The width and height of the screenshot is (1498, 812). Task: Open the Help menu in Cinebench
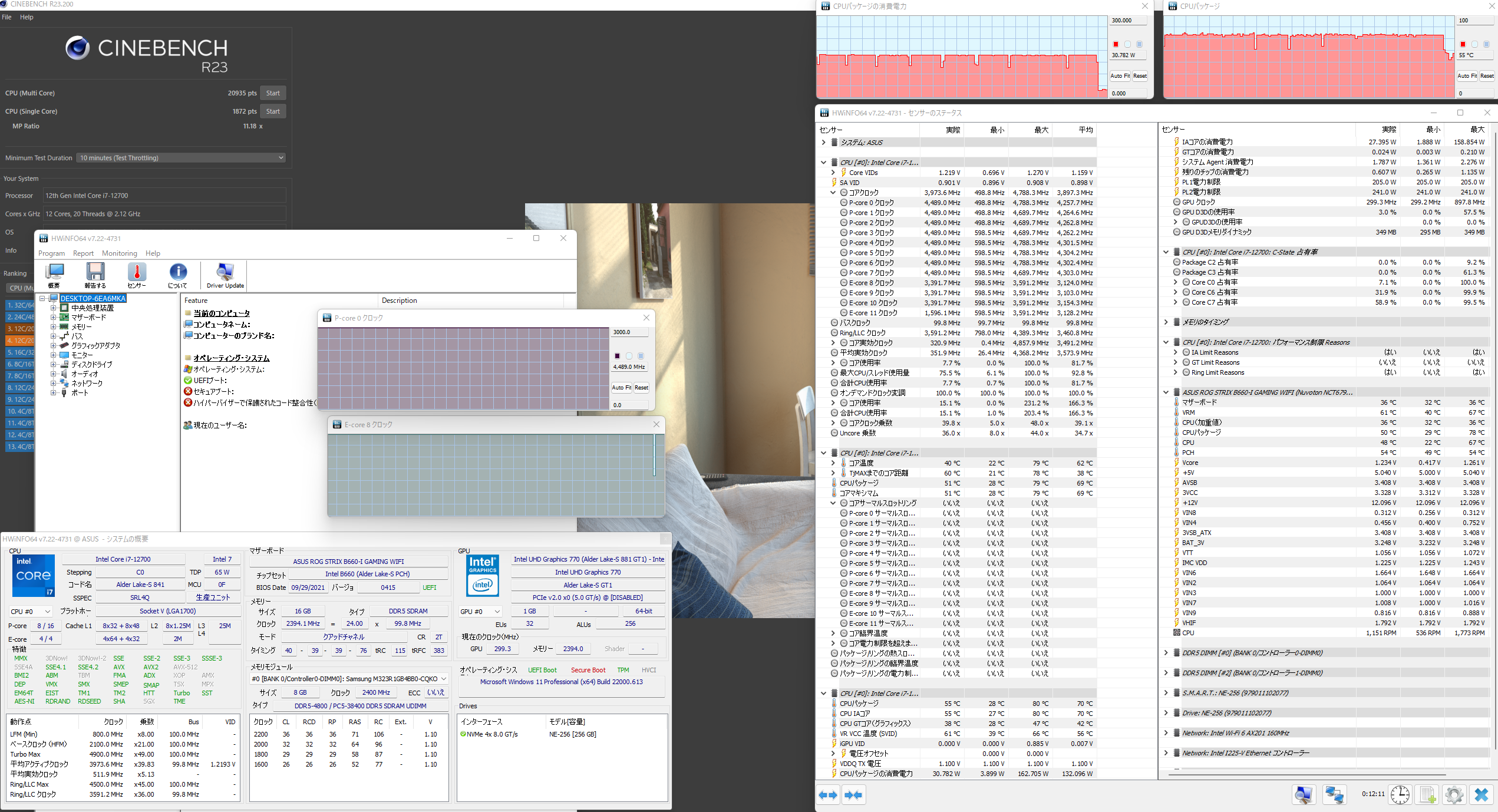point(27,17)
